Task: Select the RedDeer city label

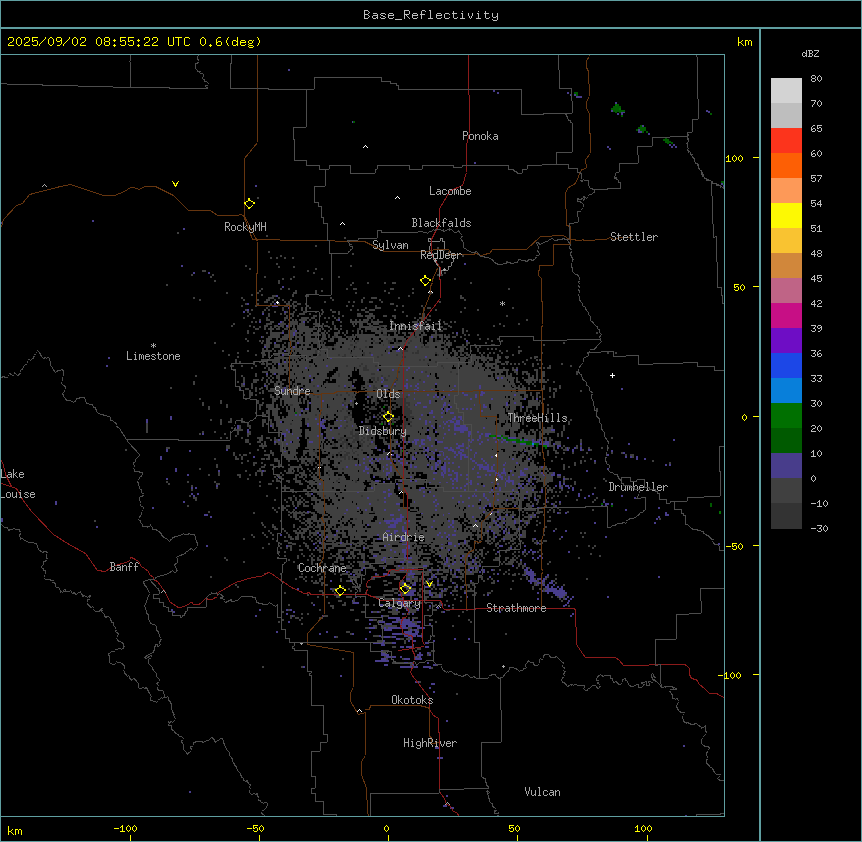Action: (441, 255)
